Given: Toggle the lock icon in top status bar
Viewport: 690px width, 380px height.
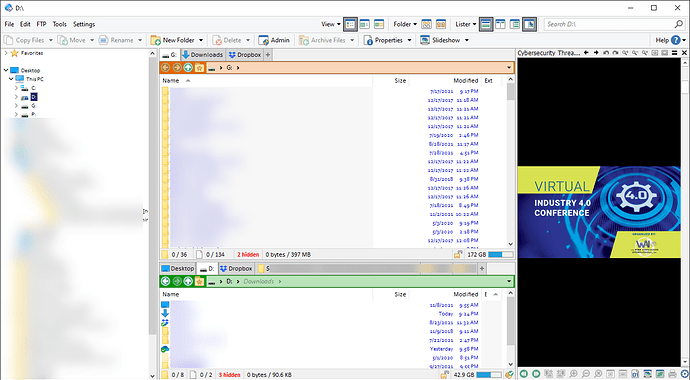Looking at the screenshot, I should [x=458, y=255].
